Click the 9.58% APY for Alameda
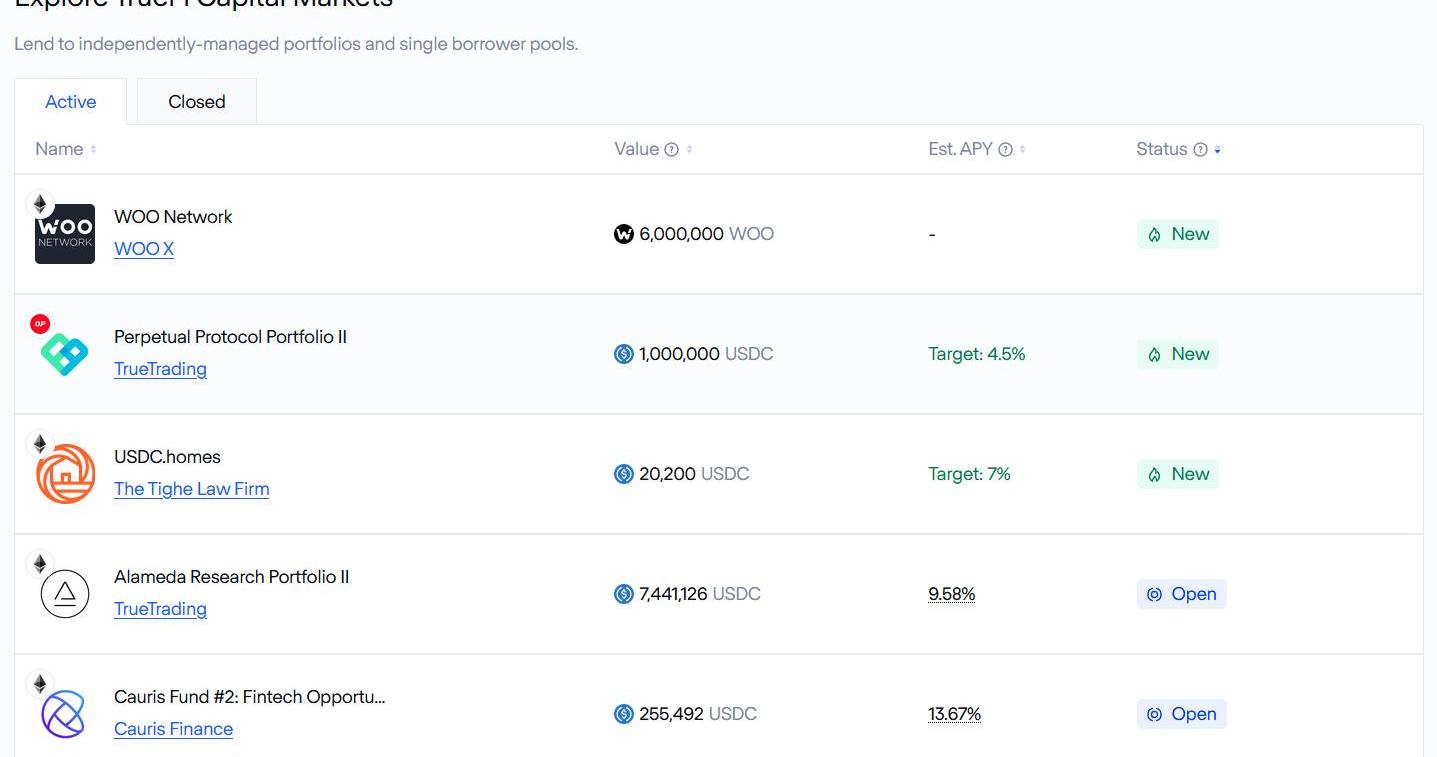The height and width of the screenshot is (757, 1437). (x=951, y=594)
